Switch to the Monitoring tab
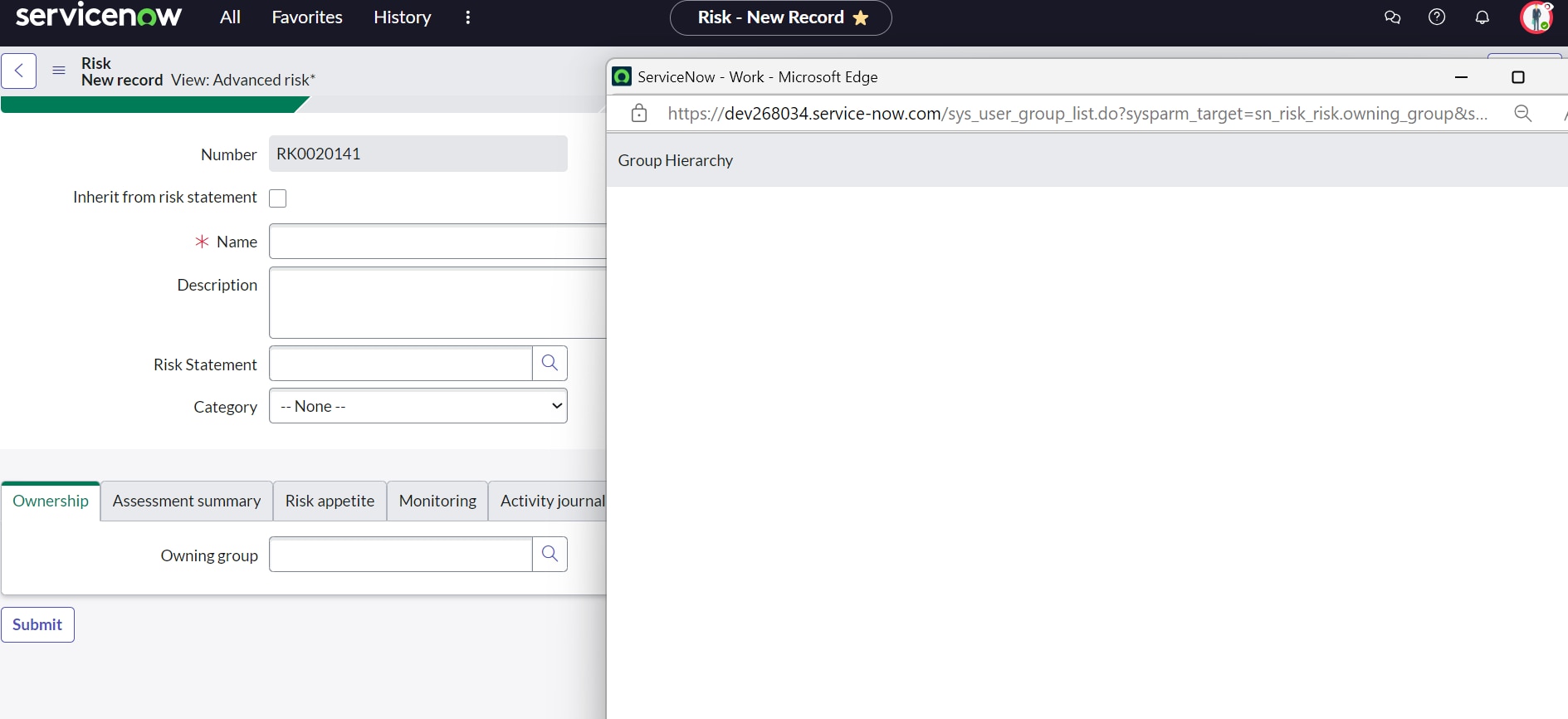This screenshot has height=719, width=1568. click(x=437, y=501)
